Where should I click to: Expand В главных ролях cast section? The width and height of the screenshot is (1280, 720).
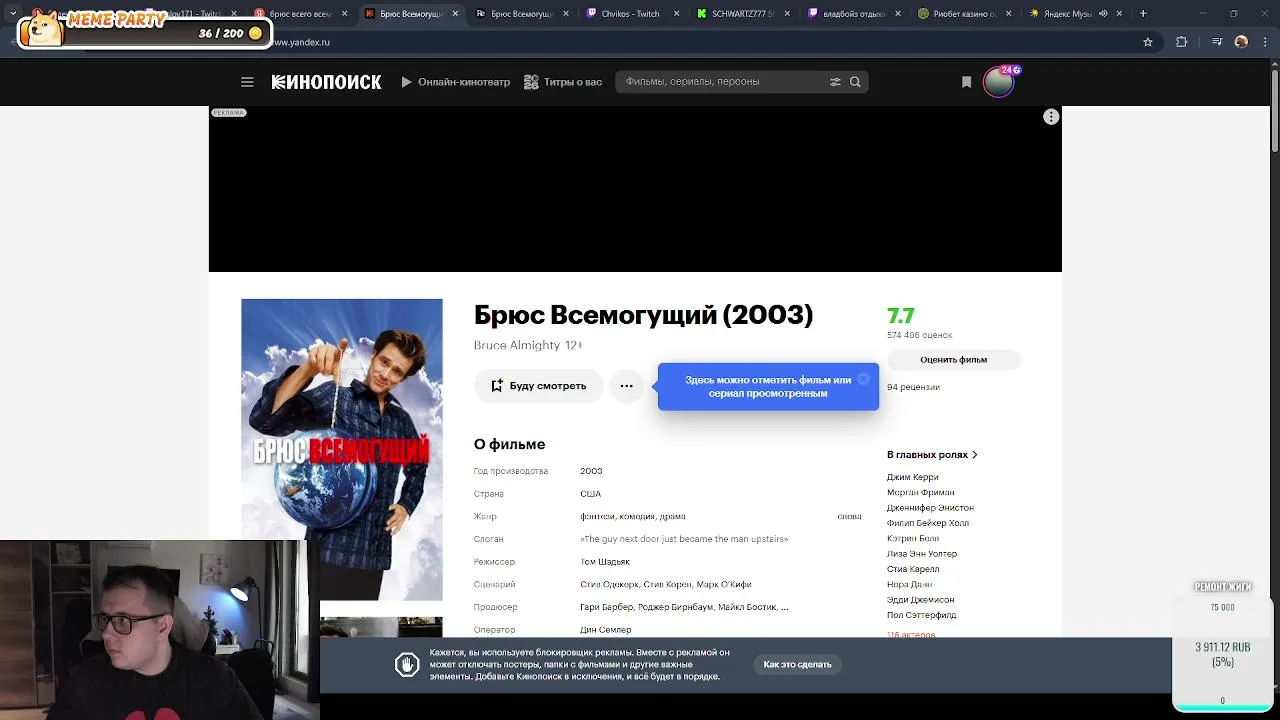[932, 455]
